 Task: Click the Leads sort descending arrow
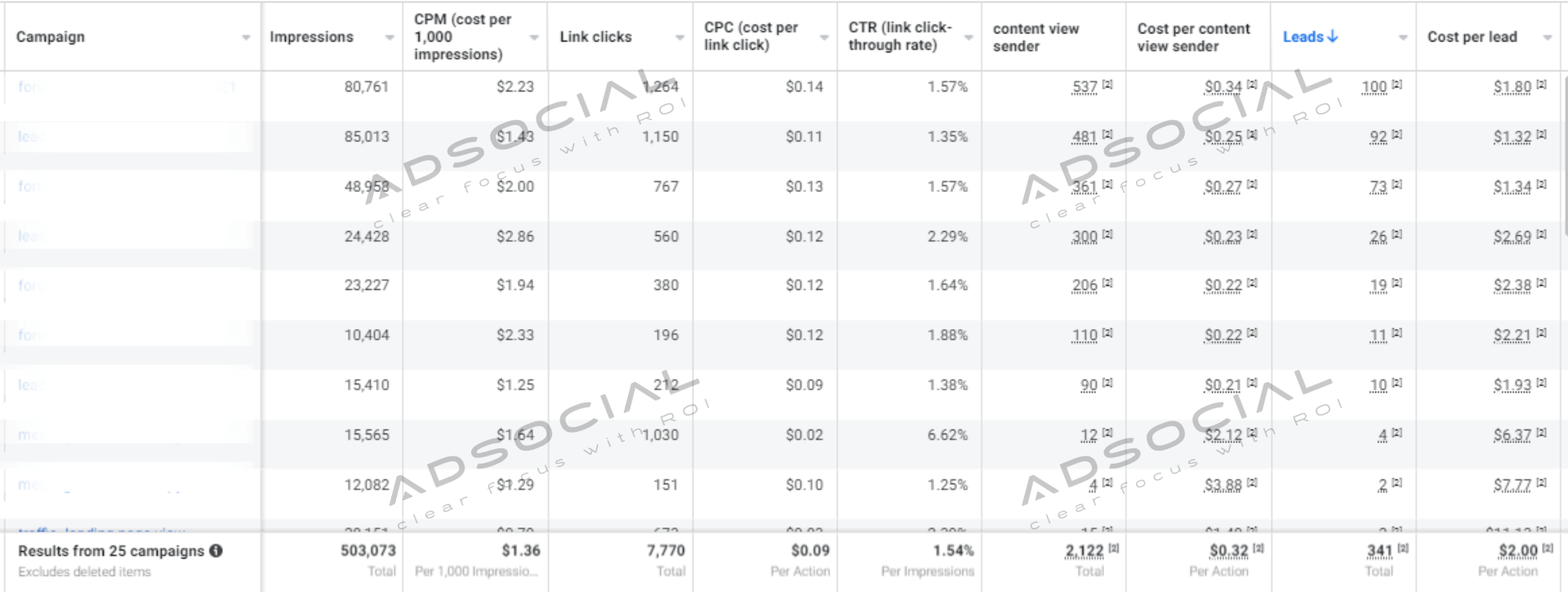pos(1333,37)
